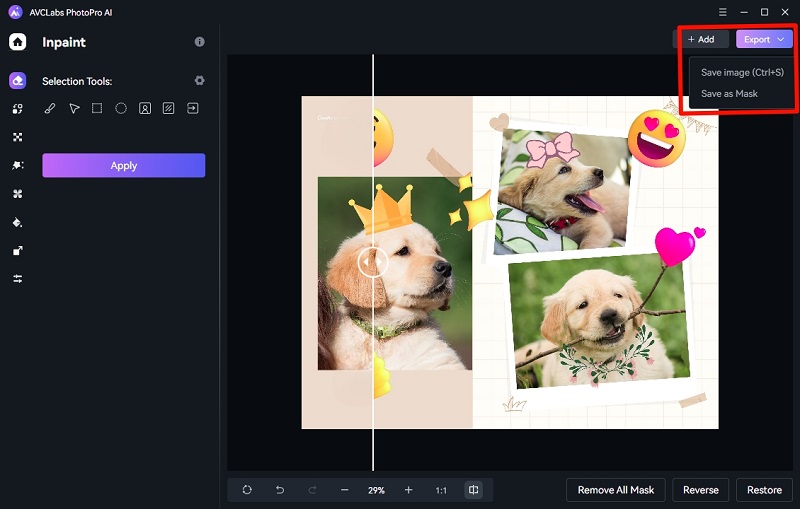Redo the last action
This screenshot has height=509, width=800.
point(312,490)
